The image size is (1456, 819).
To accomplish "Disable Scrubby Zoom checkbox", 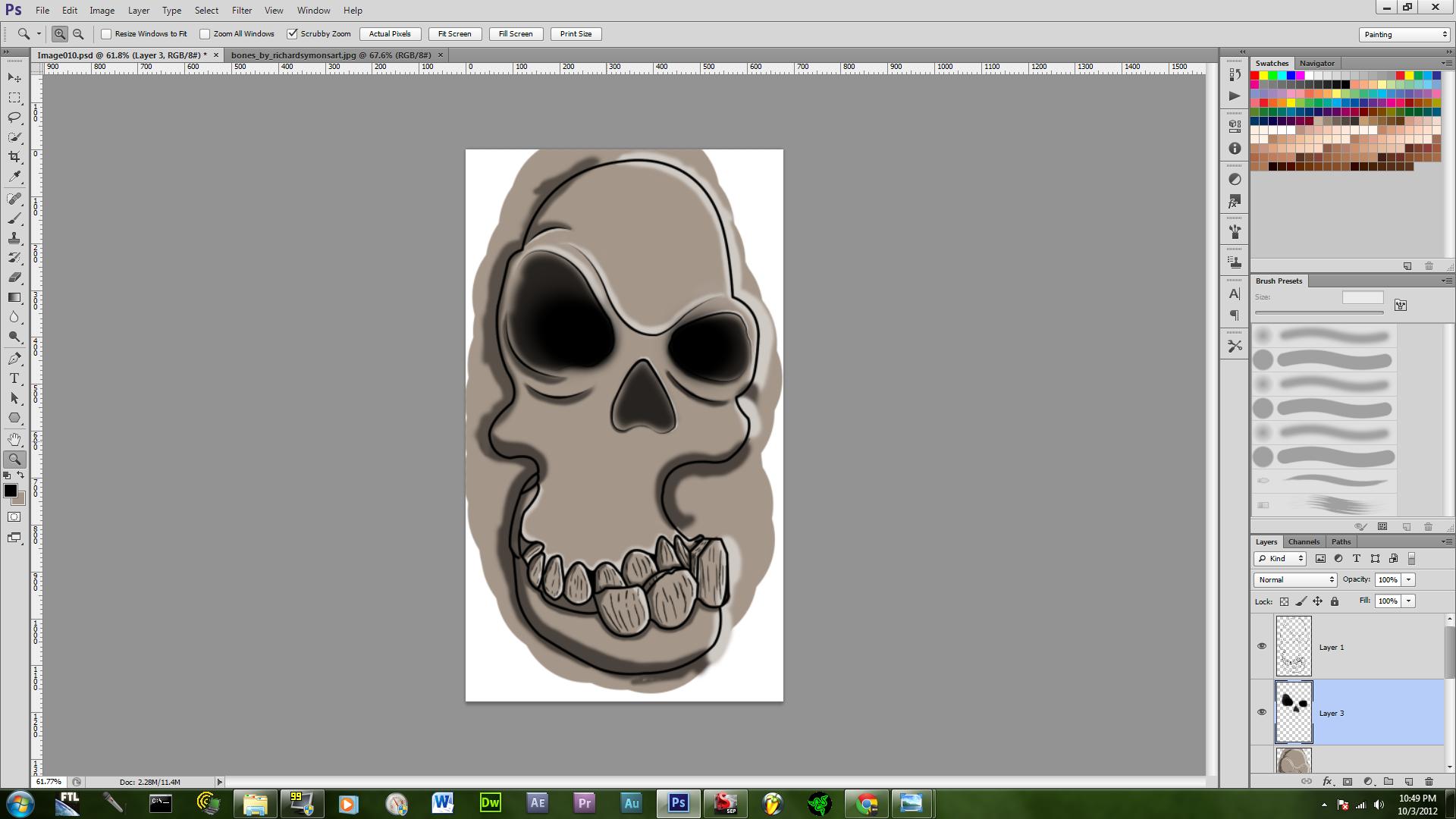I will tap(292, 34).
